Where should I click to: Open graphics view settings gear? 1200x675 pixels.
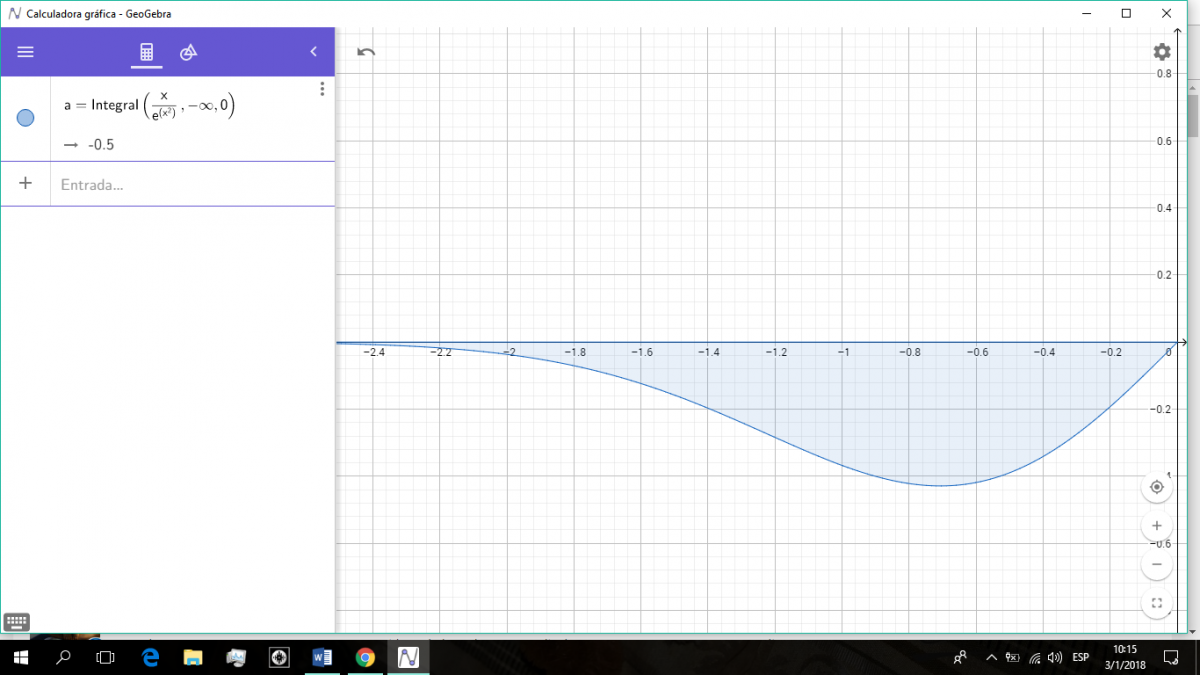coord(1161,52)
